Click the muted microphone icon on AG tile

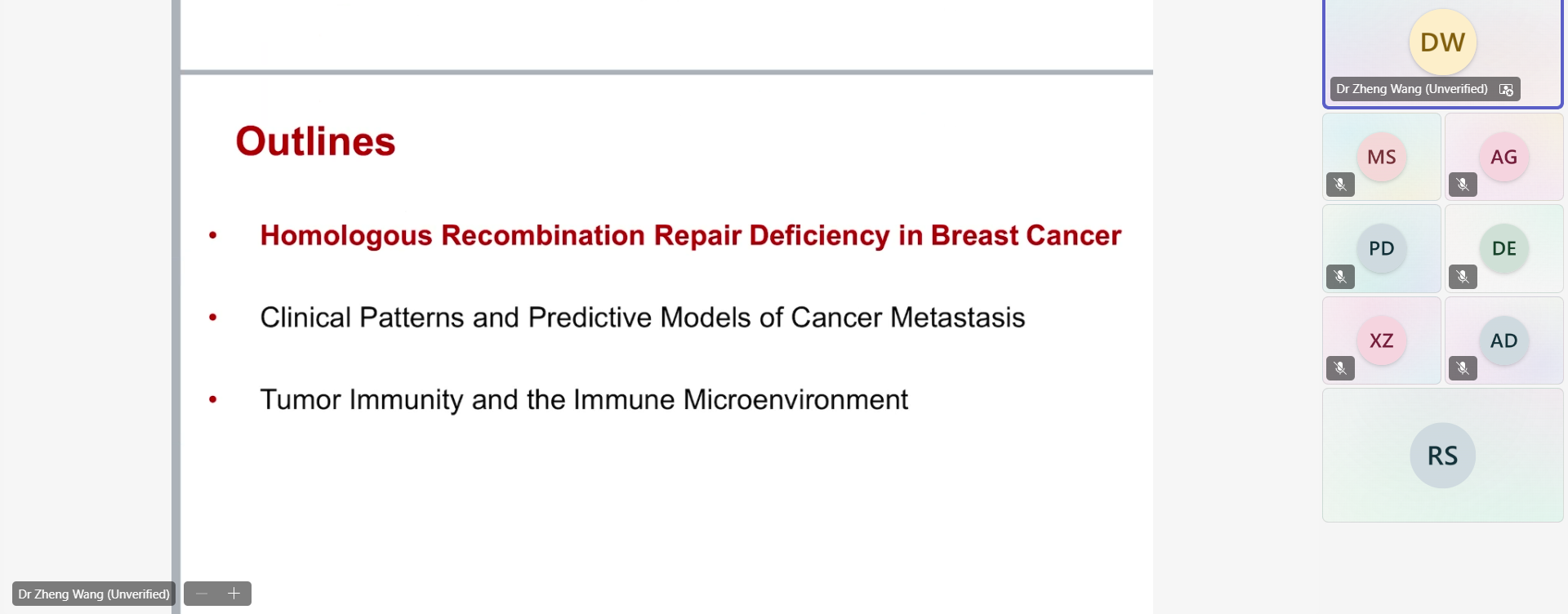tap(1463, 185)
